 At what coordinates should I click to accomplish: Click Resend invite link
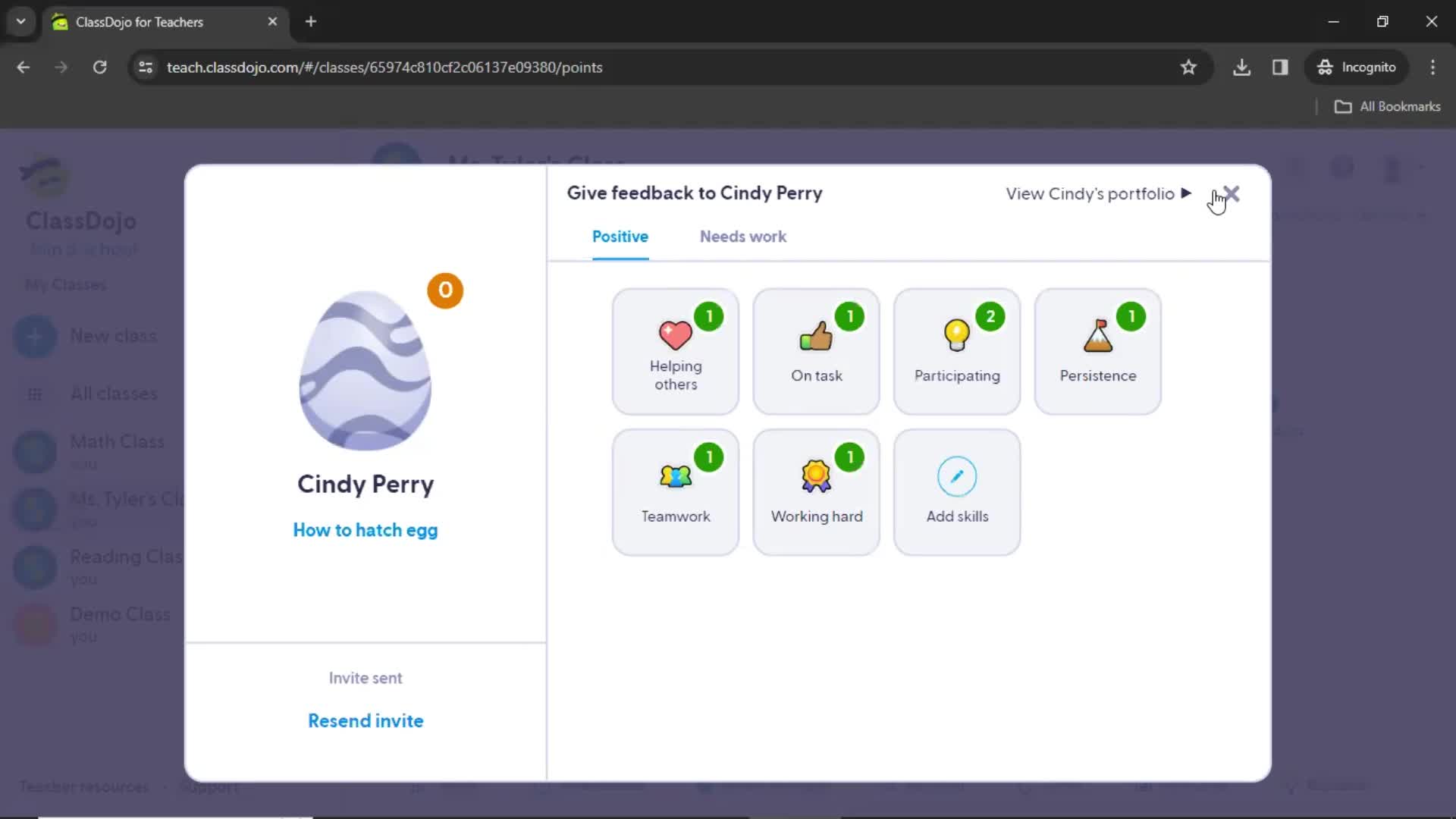click(366, 721)
